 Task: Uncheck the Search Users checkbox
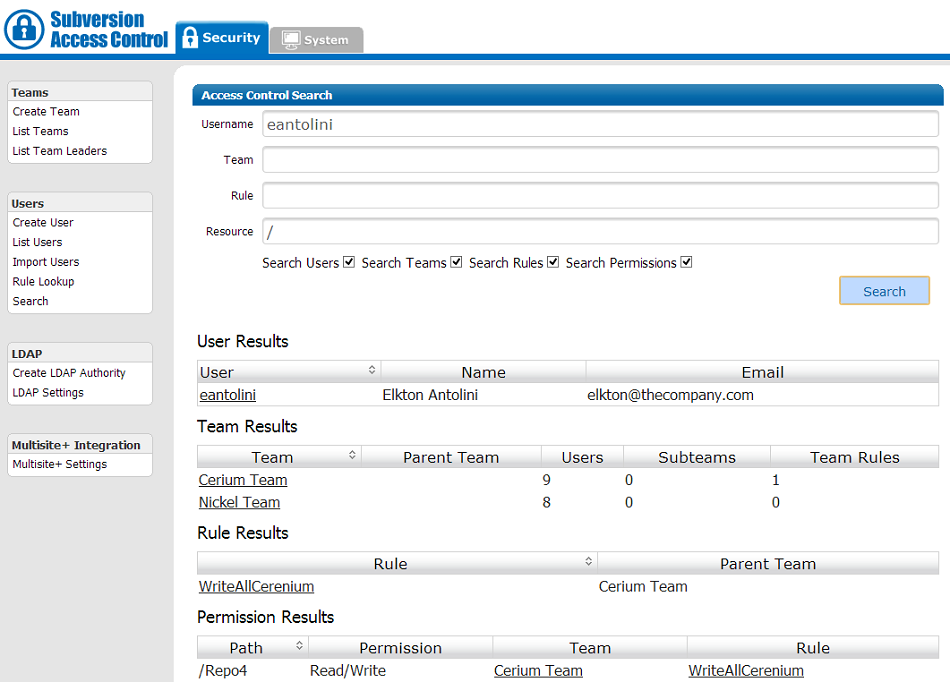pyautogui.click(x=349, y=262)
